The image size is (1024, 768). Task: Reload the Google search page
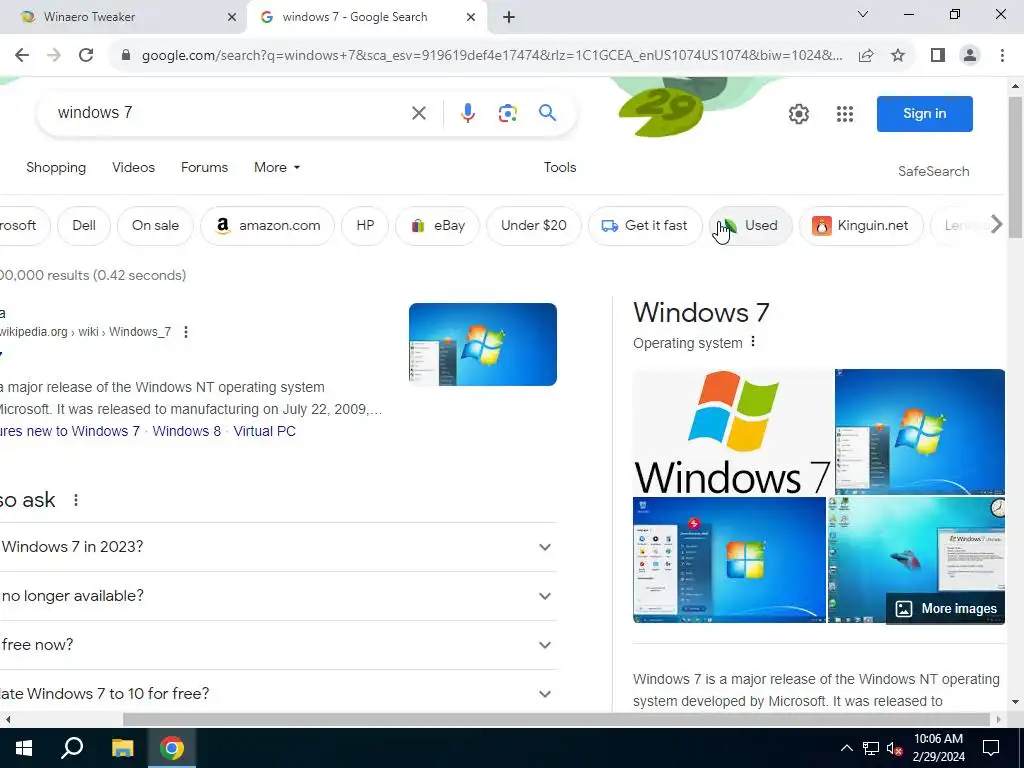pos(86,56)
